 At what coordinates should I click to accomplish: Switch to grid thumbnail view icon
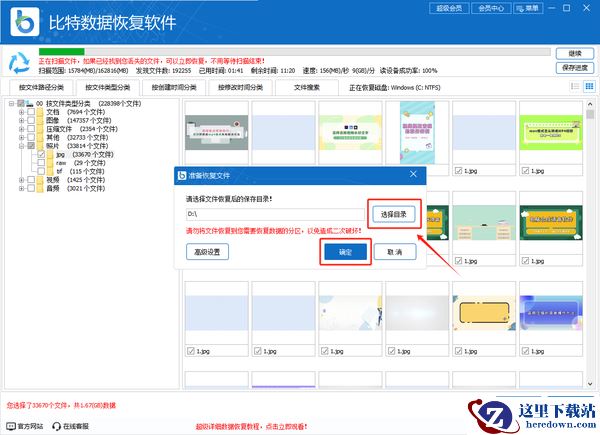[589, 86]
